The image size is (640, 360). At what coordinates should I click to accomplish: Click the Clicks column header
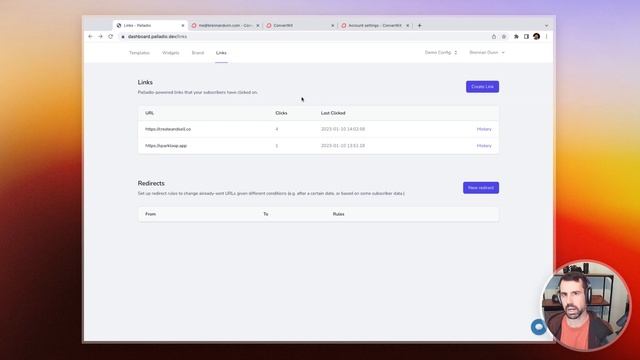pos(281,113)
